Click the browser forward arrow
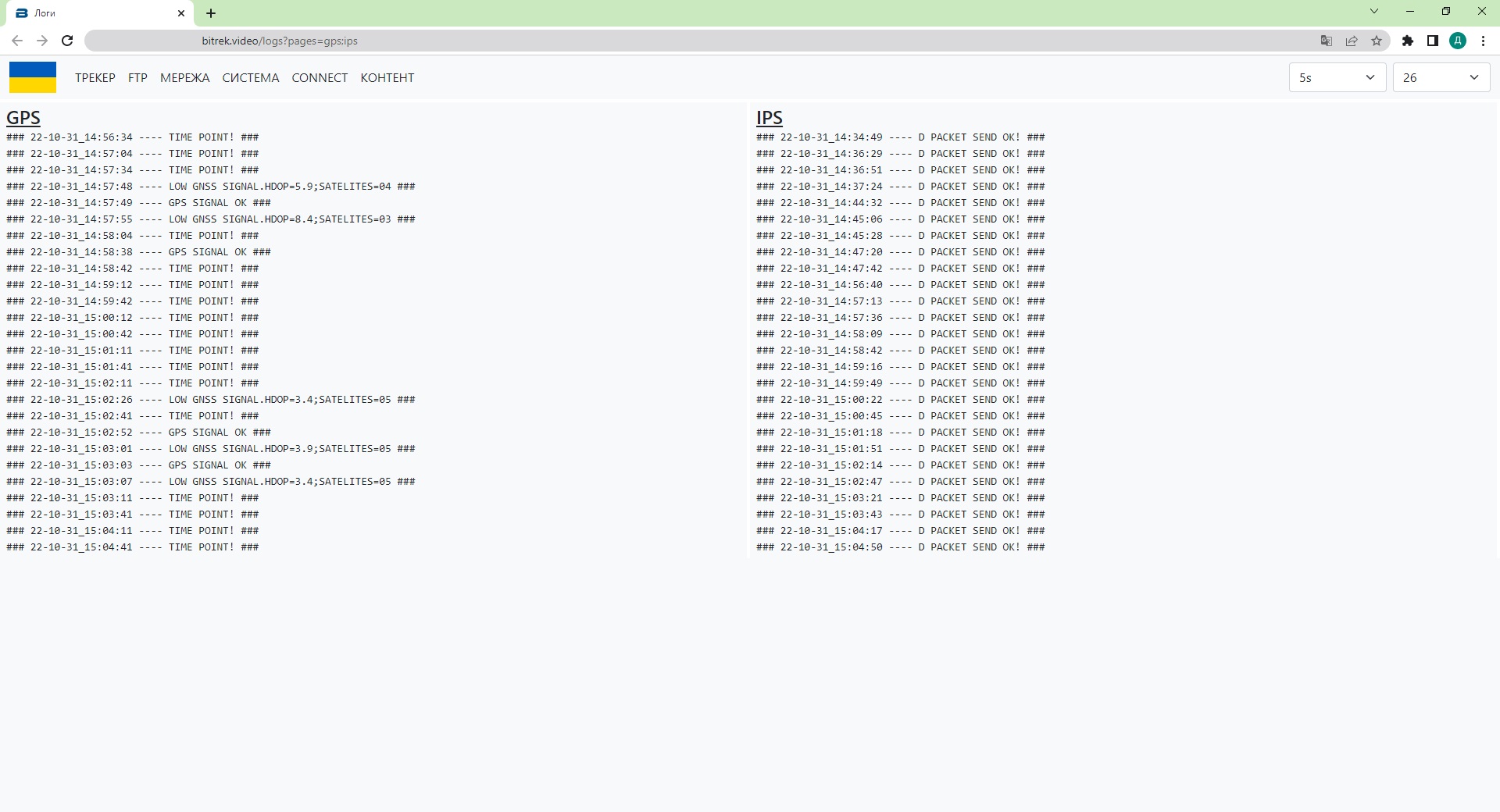The width and height of the screenshot is (1500, 812). tap(42, 41)
